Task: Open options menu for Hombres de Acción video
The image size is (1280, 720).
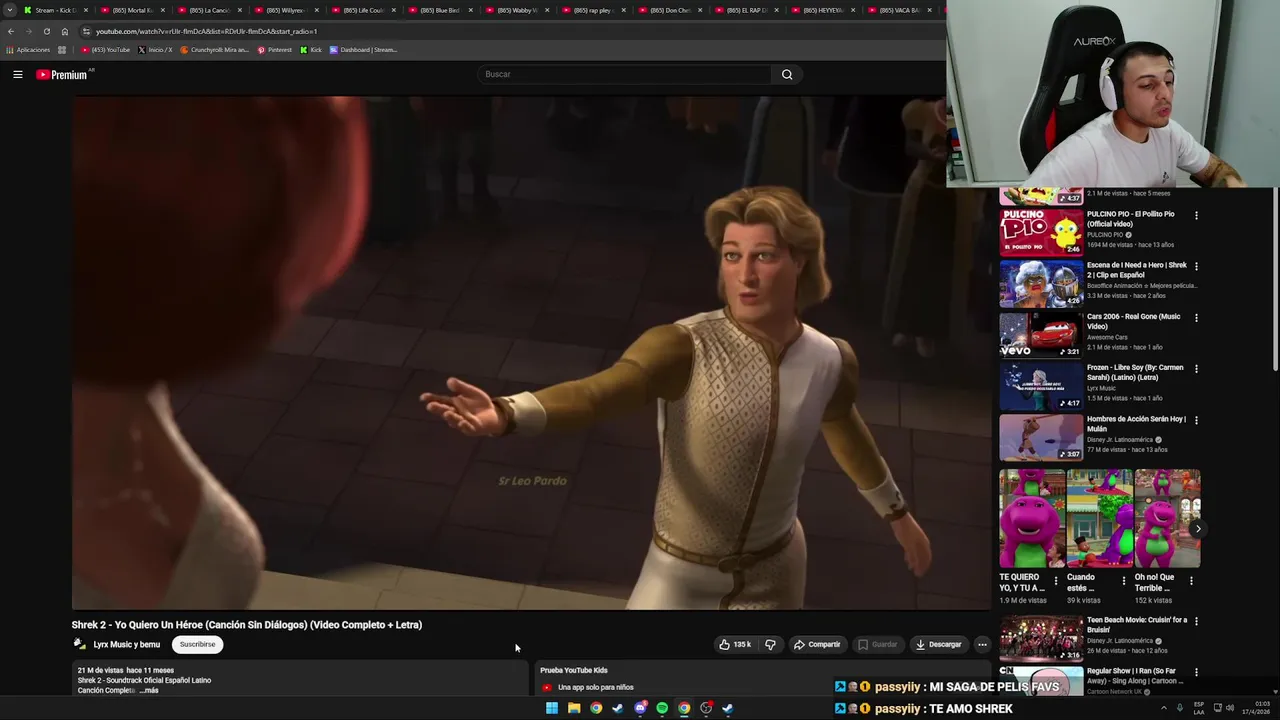Action: pos(1196,420)
